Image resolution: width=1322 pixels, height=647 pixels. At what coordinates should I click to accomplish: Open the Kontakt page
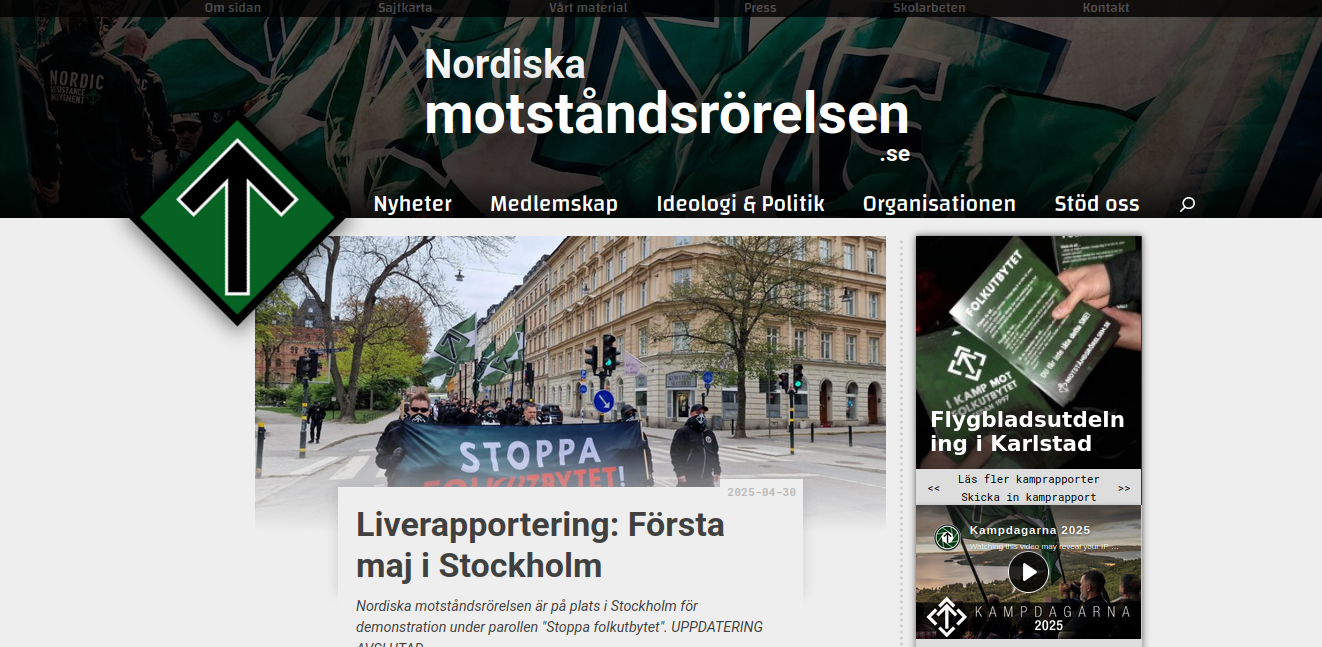1106,8
